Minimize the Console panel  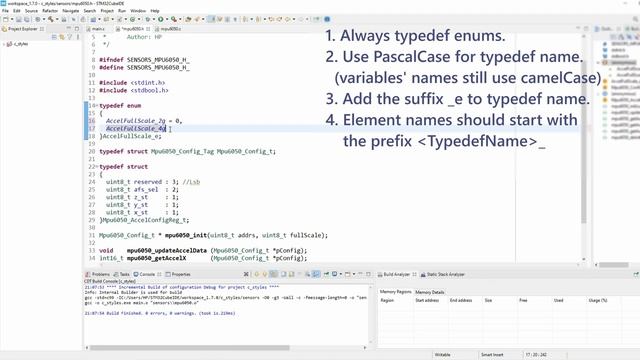pyautogui.click(x=360, y=274)
